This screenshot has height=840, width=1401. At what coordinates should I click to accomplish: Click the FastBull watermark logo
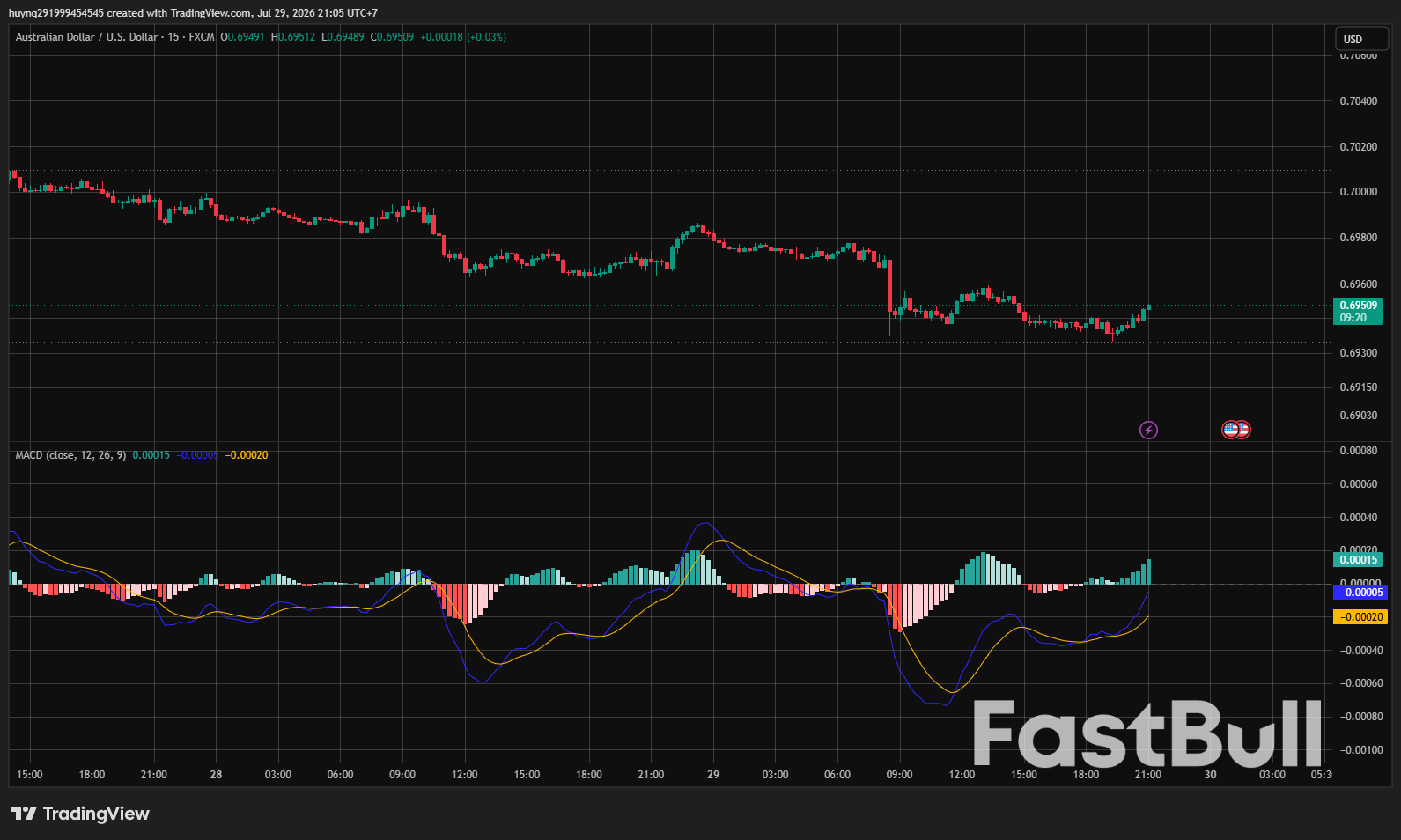click(x=1147, y=733)
